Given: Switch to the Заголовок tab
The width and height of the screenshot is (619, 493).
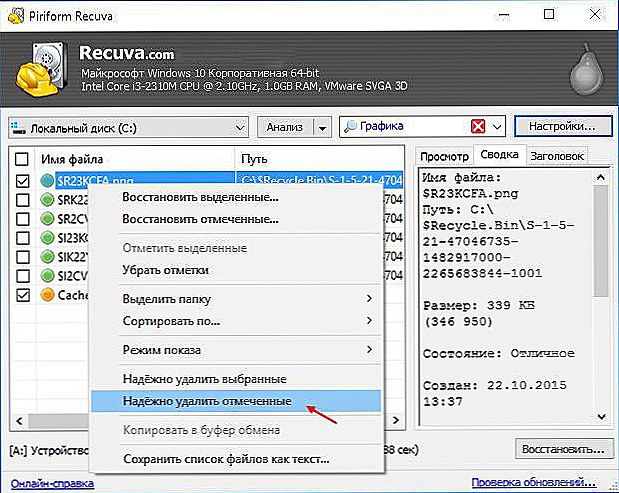Looking at the screenshot, I should coord(557,156).
